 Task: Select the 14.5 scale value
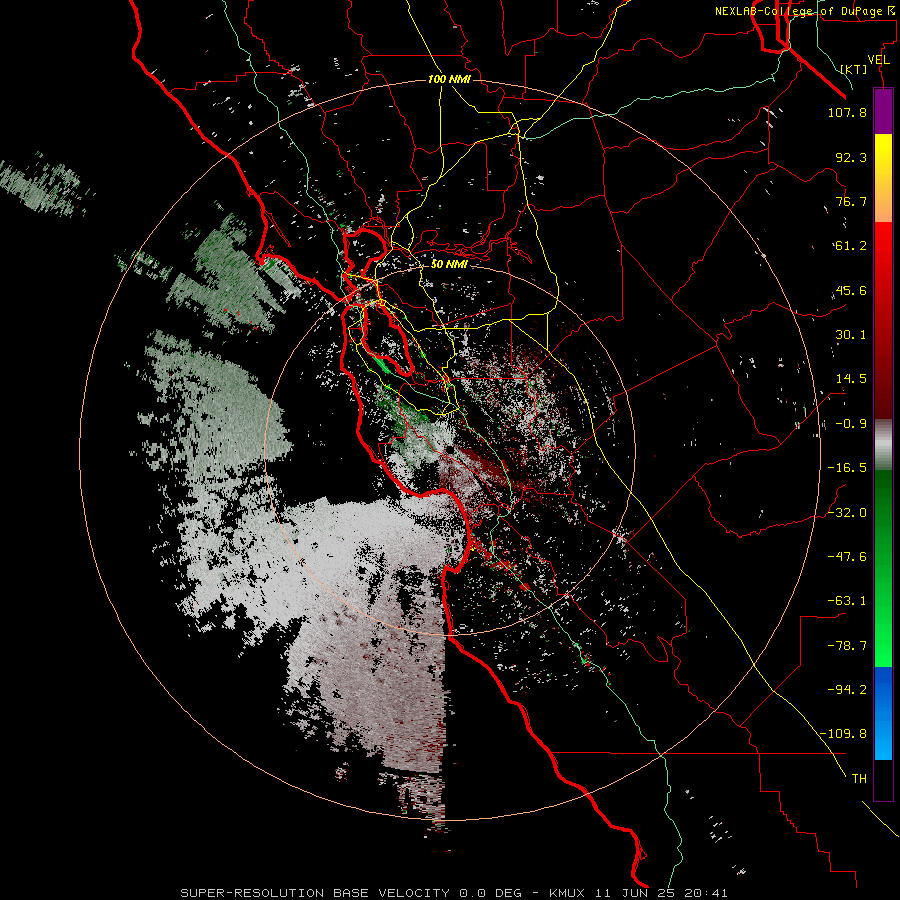tap(851, 379)
